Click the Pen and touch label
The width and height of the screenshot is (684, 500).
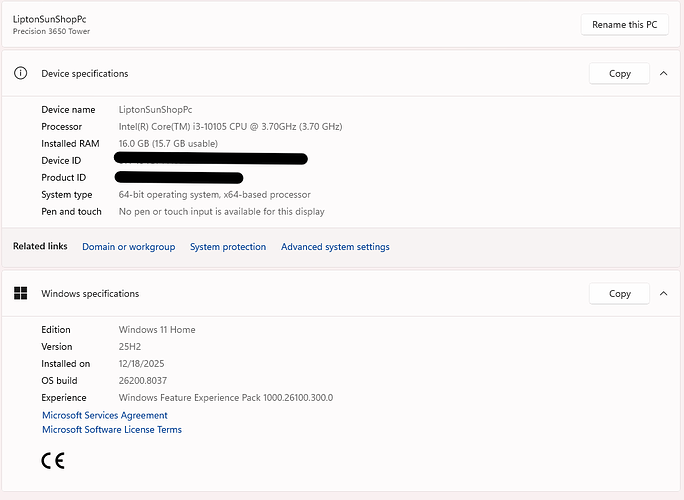coord(71,212)
